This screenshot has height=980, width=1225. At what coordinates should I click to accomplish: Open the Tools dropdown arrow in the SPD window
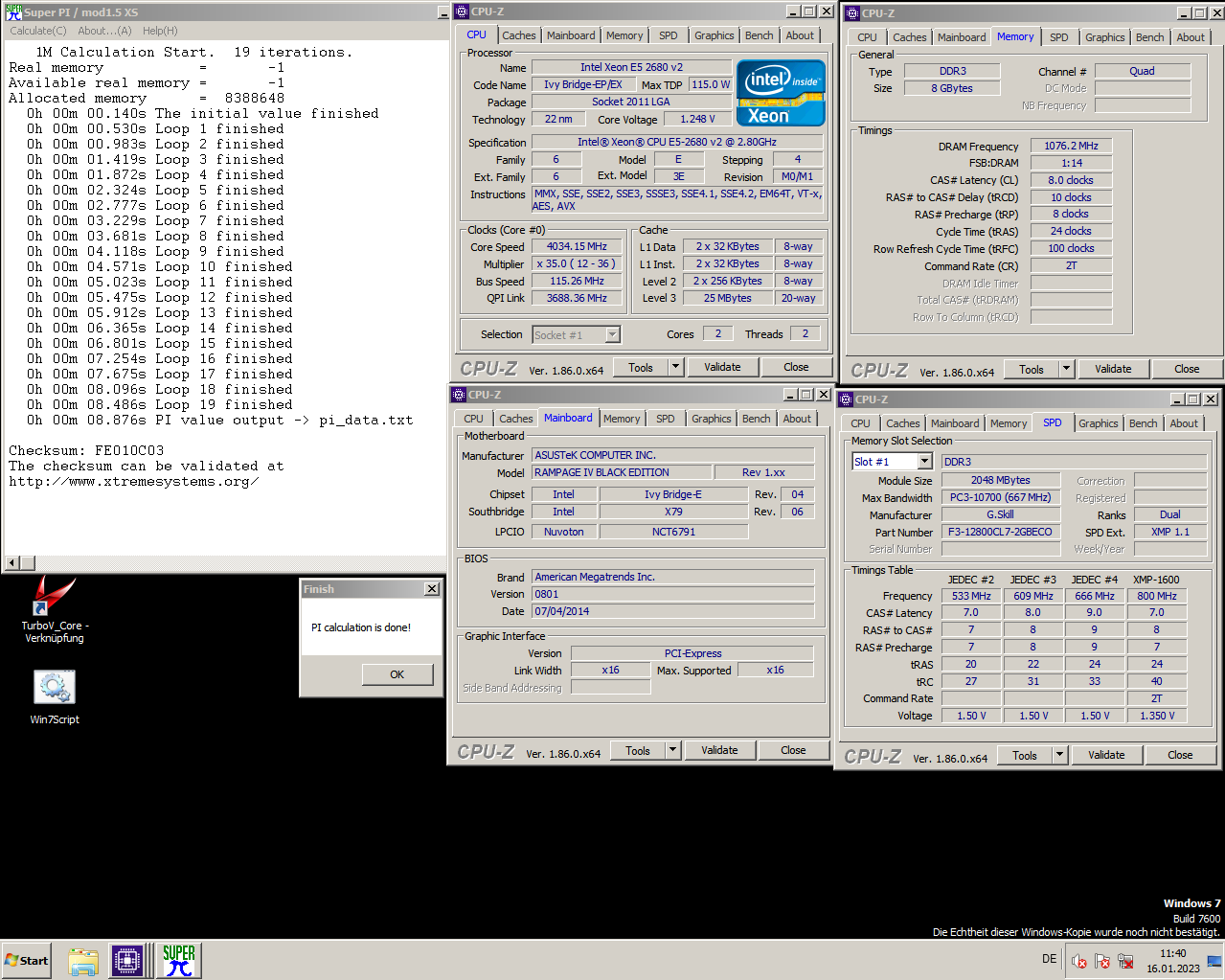click(x=1059, y=755)
